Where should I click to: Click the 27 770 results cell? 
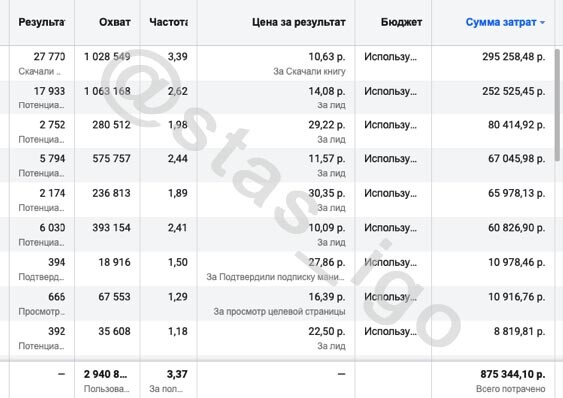(49, 56)
